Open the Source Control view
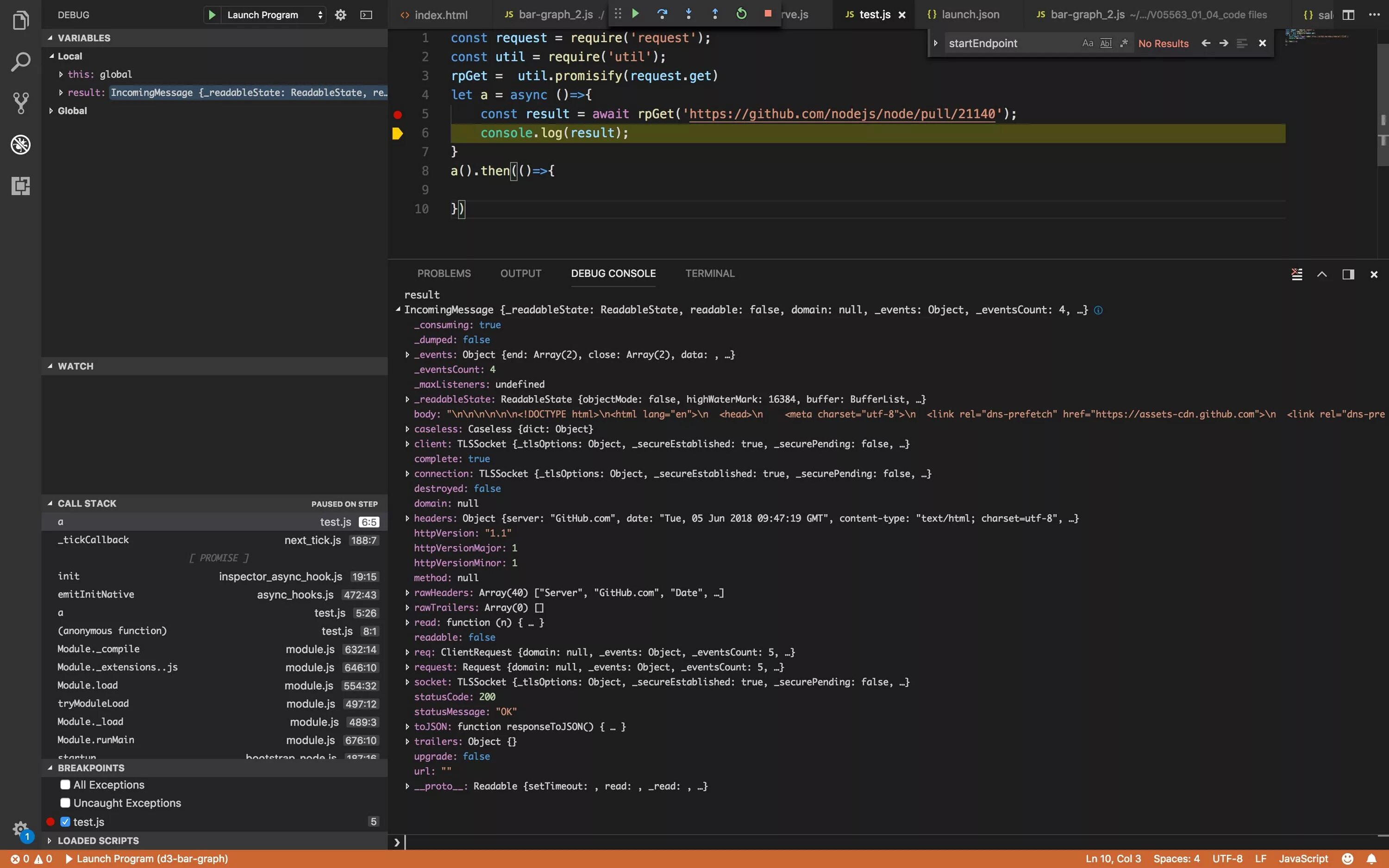This screenshot has height=868, width=1389. point(21,103)
